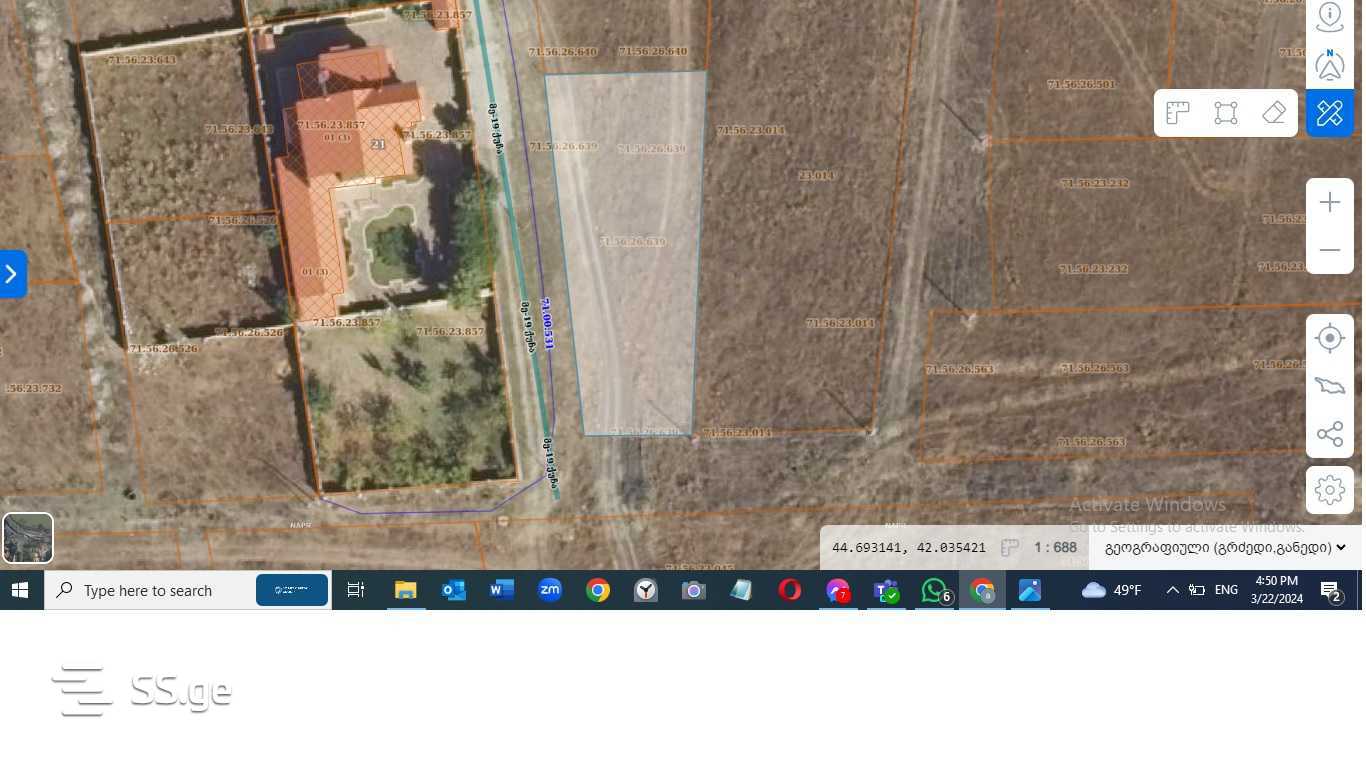
Task: Zoom in with the plus button
Action: pyautogui.click(x=1329, y=202)
